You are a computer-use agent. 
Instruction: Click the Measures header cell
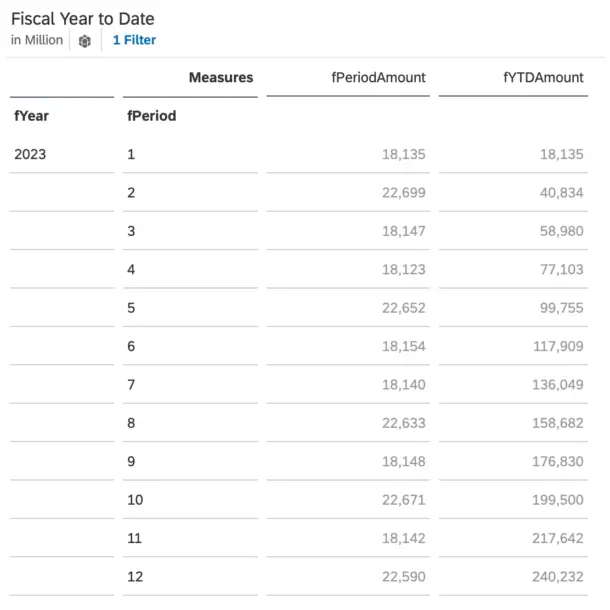pyautogui.click(x=221, y=77)
